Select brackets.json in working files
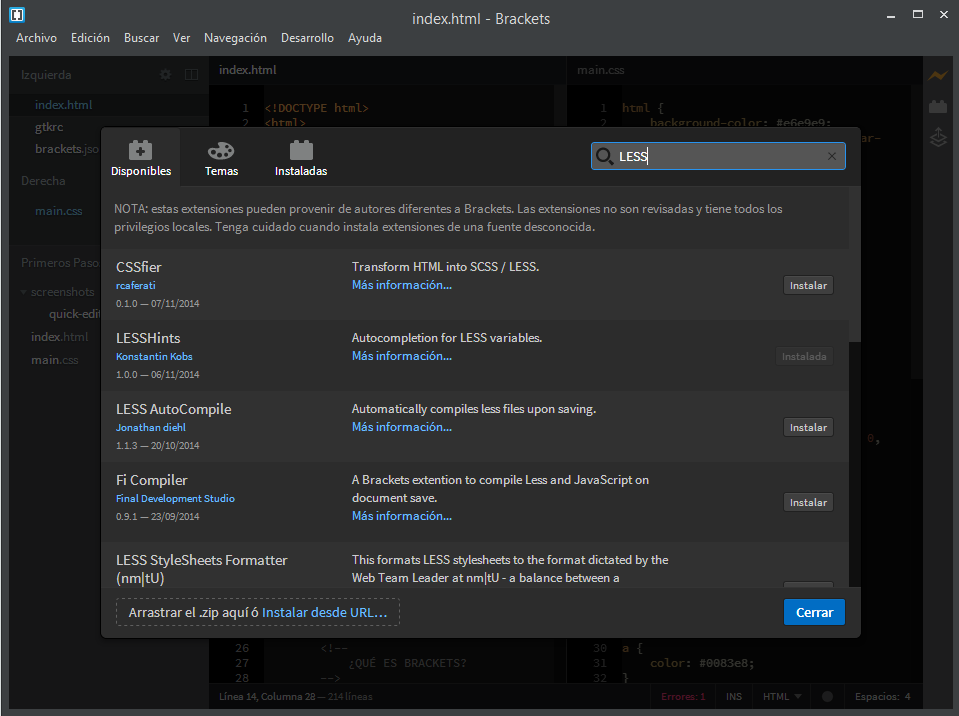The height and width of the screenshot is (716, 959). coord(66,149)
